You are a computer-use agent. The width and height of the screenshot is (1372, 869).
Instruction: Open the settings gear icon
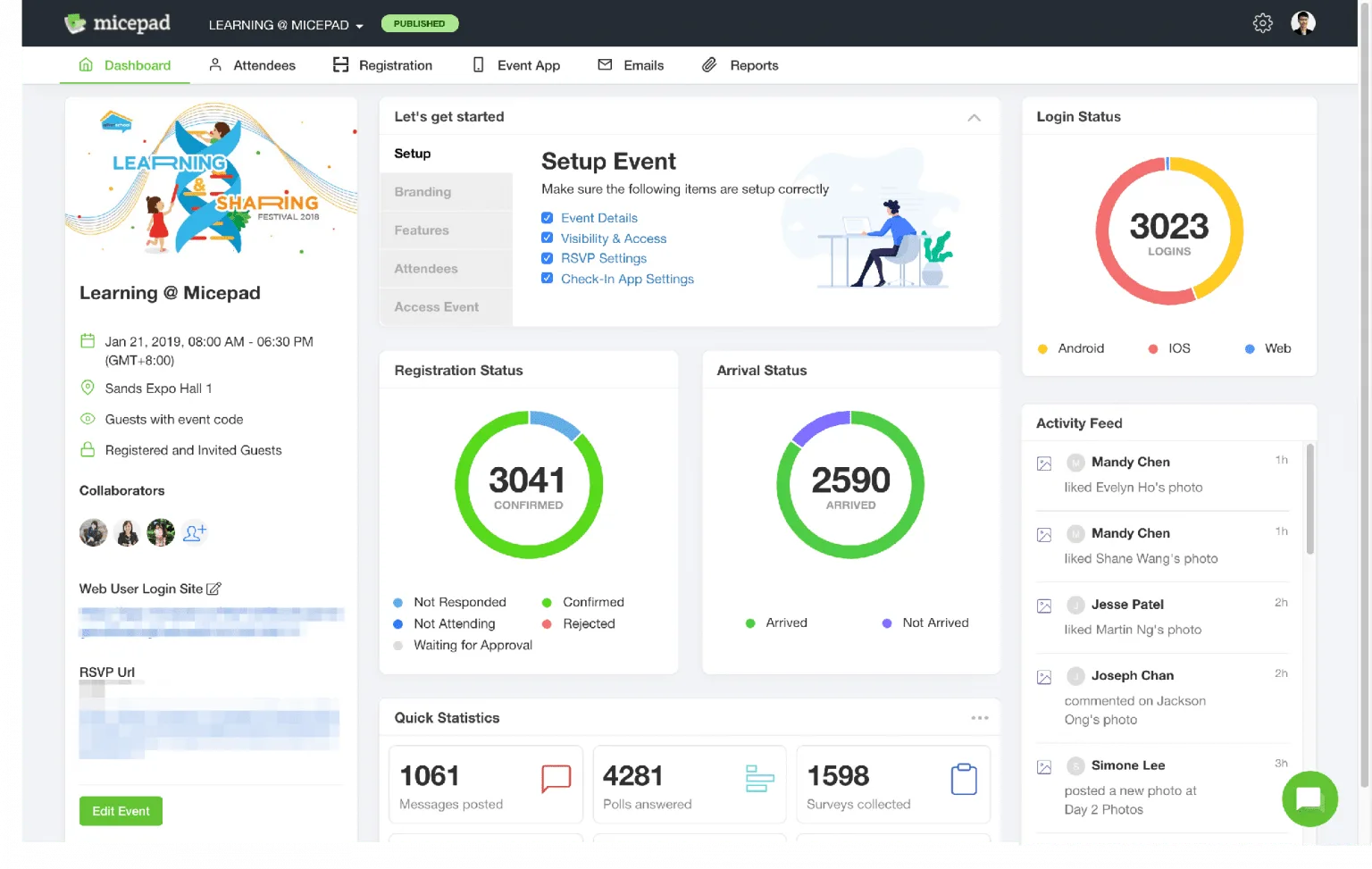1262,23
